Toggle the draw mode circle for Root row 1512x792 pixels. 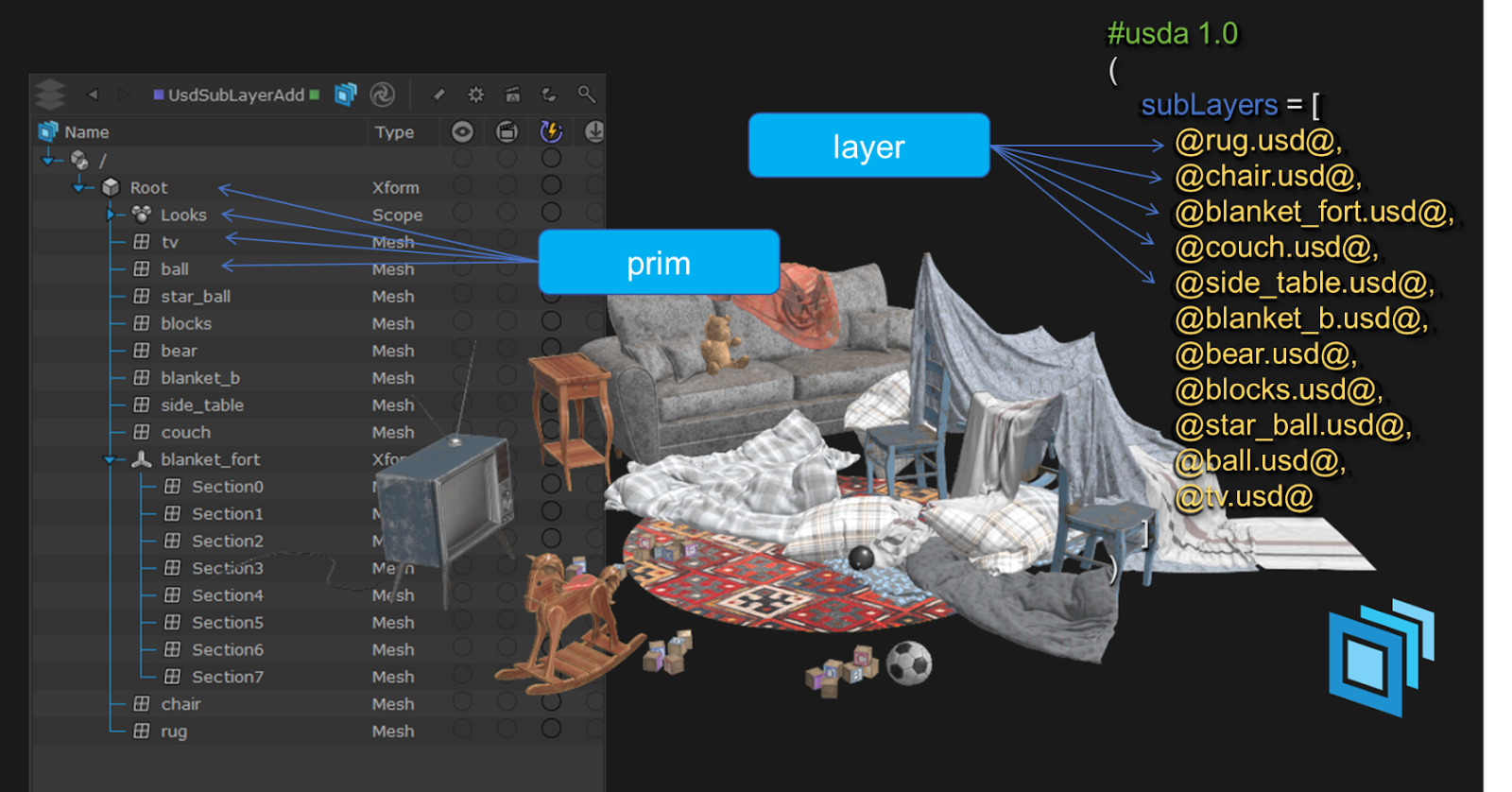(x=507, y=186)
